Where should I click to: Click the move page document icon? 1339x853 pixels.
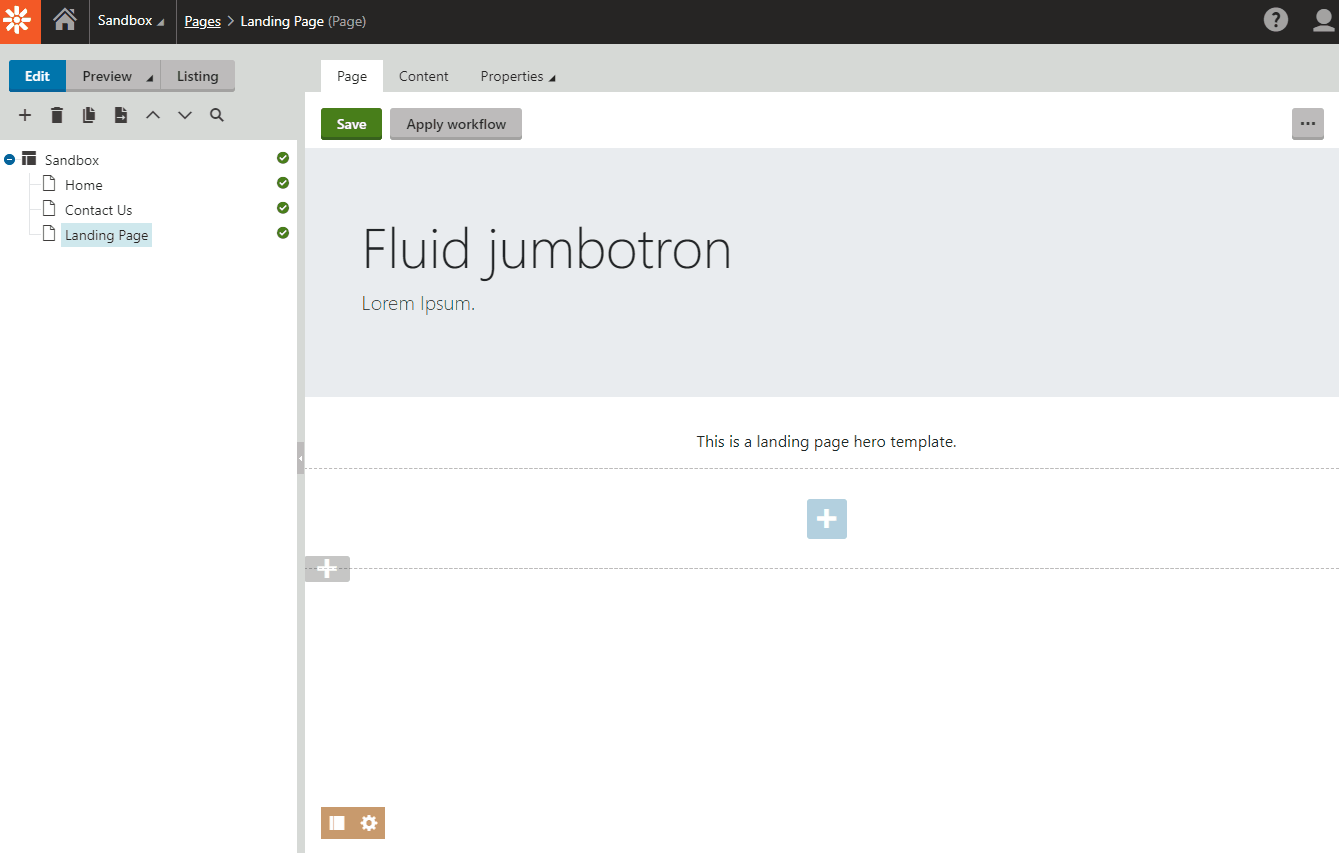pyautogui.click(x=121, y=116)
